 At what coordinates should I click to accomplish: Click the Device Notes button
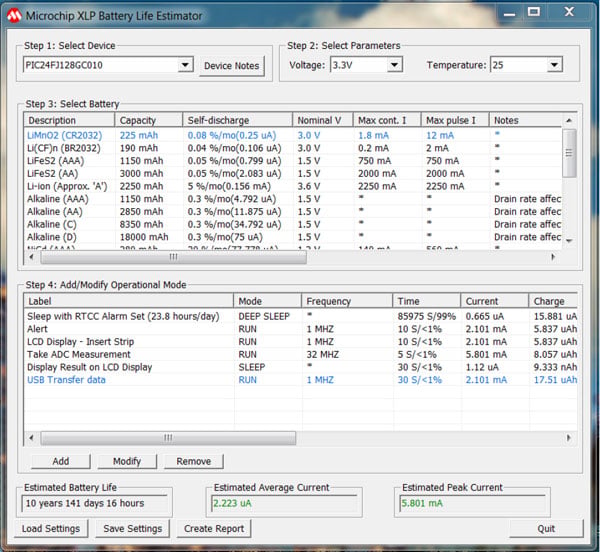point(232,66)
